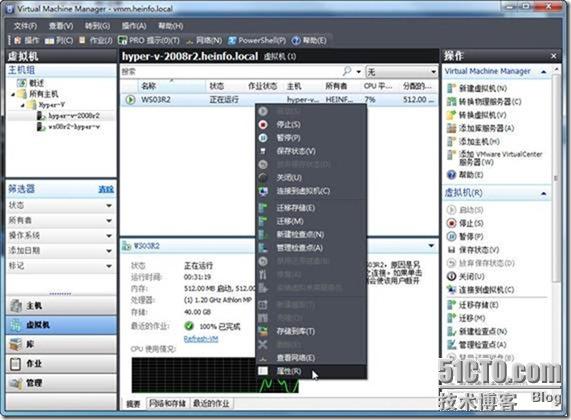Click the 网络(N) toolbar icon
571x420 pixels.
[190, 41]
